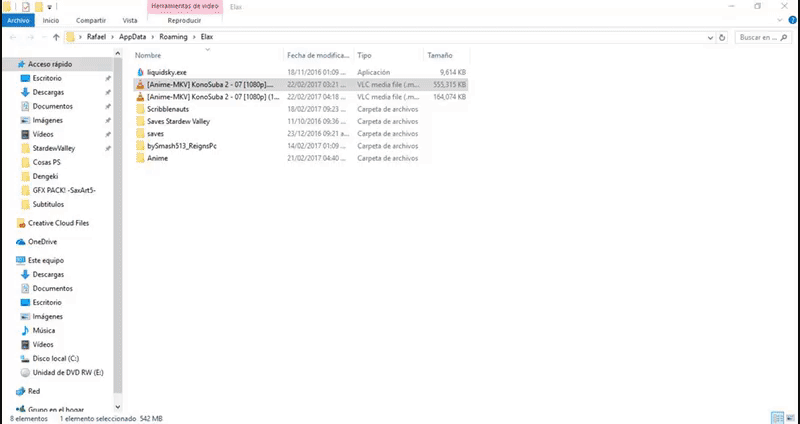Collapse the ribbon with the chevron
The height and width of the screenshot is (424, 800).
(780, 20)
